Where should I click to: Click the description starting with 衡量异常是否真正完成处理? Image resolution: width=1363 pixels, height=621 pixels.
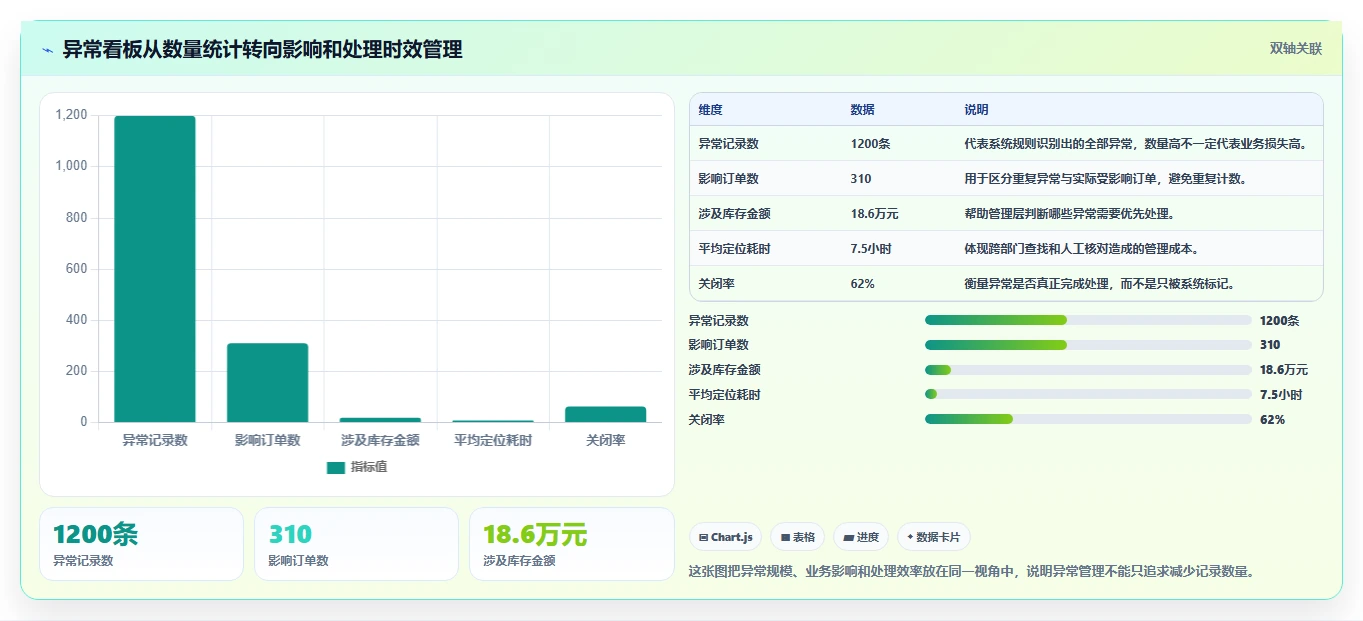coord(1099,284)
